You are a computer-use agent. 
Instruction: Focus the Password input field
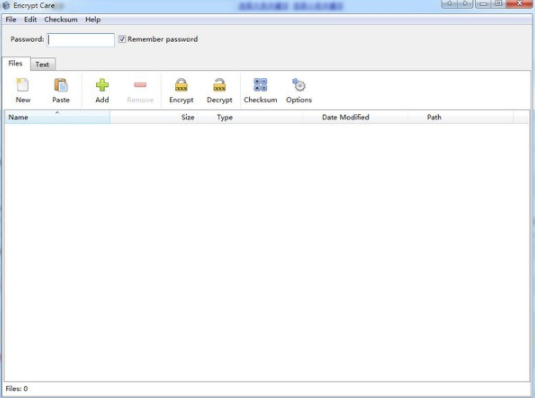pyautogui.click(x=81, y=40)
